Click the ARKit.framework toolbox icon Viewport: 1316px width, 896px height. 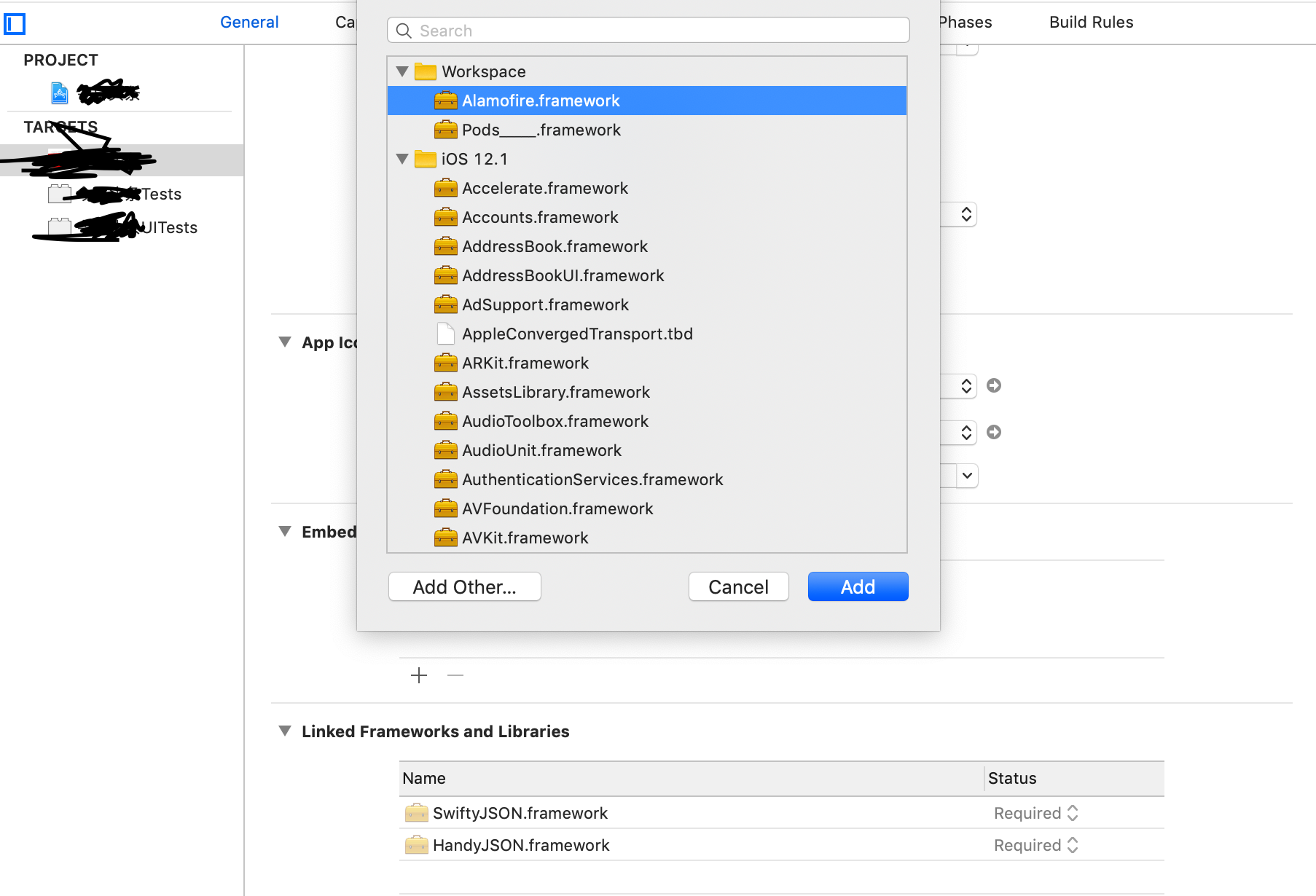[445, 363]
